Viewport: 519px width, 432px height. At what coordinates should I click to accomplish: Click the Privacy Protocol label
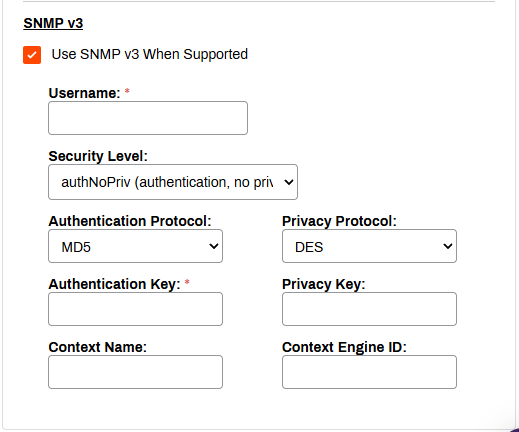(339, 221)
